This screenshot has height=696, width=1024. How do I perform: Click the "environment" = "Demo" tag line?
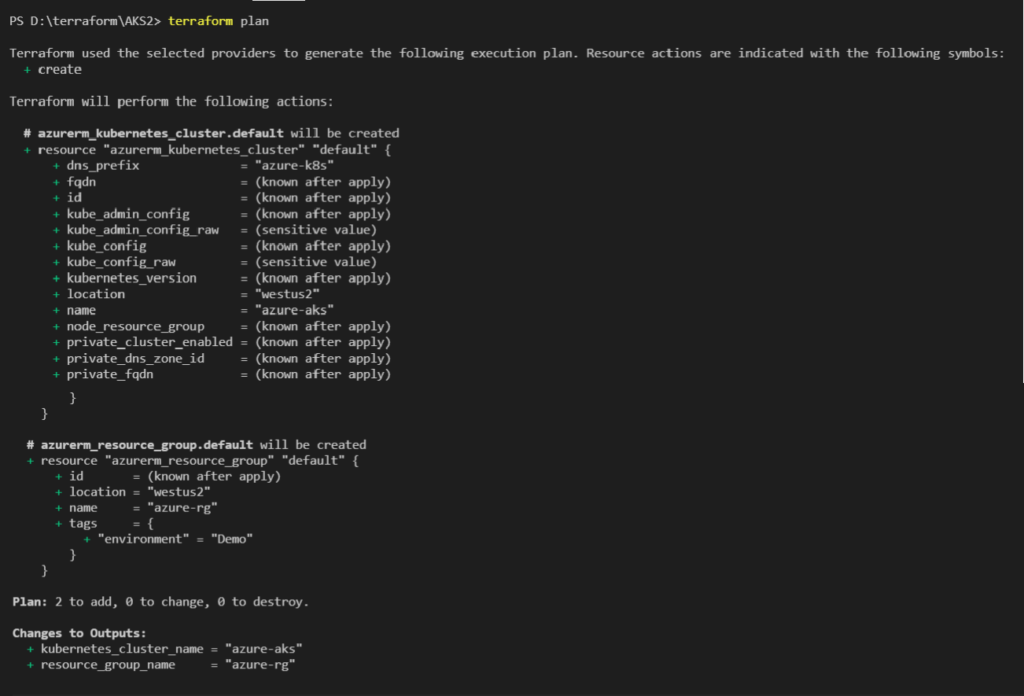(x=175, y=539)
